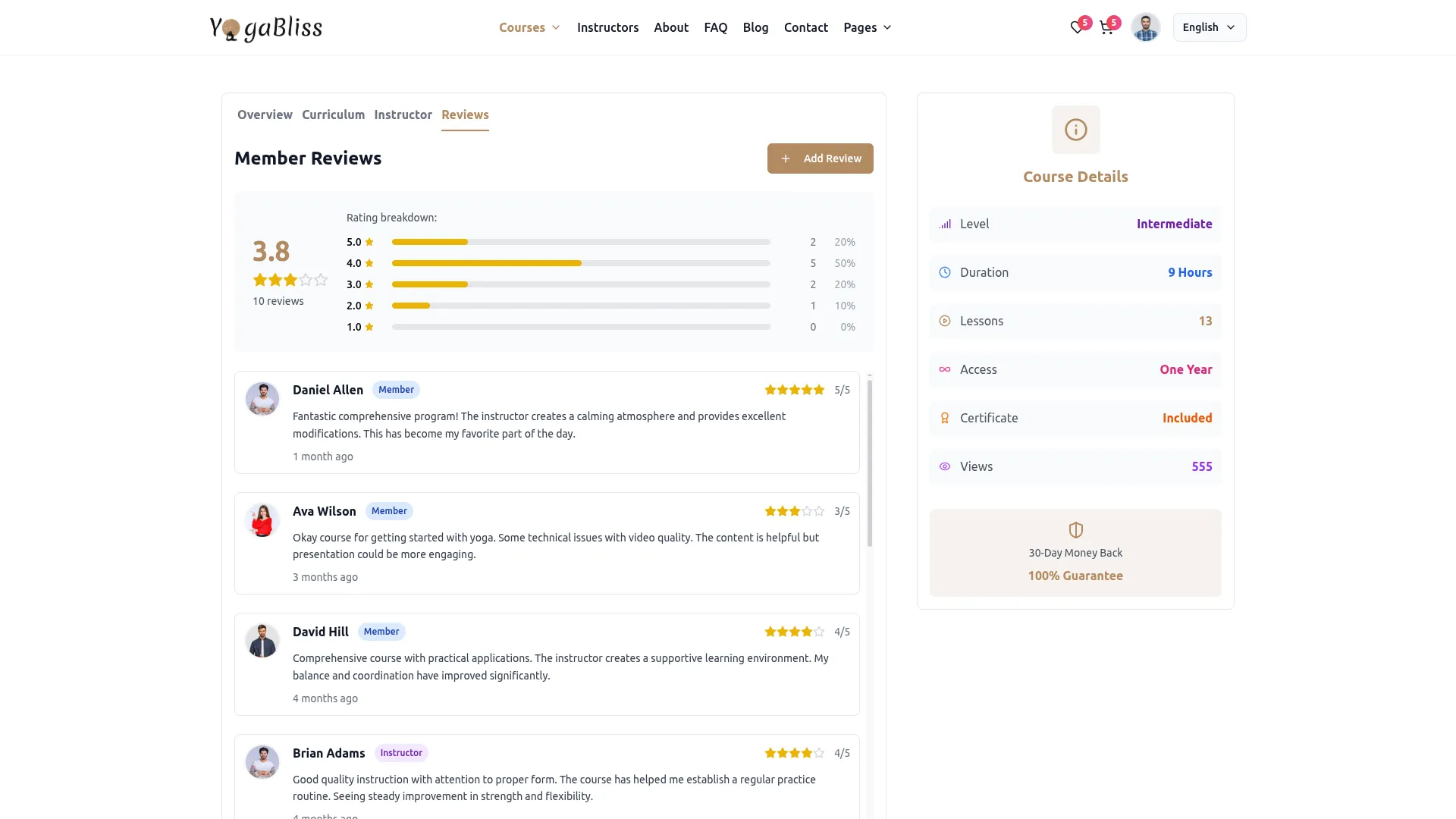Viewport: 1456px width, 819px height.
Task: Click Ava Wilson's Member badge
Action: point(389,511)
